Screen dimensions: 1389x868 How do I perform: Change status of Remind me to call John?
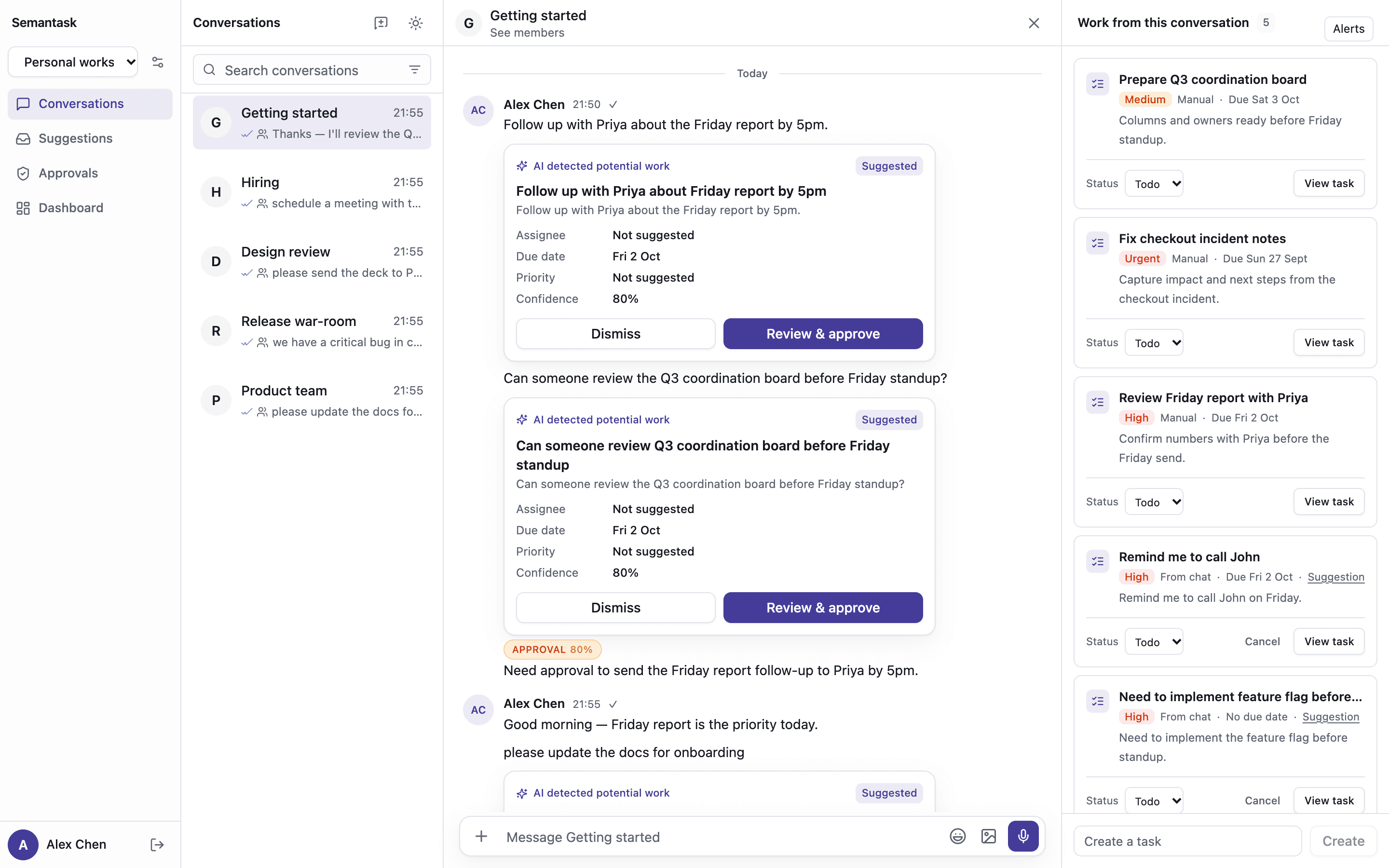click(1154, 642)
